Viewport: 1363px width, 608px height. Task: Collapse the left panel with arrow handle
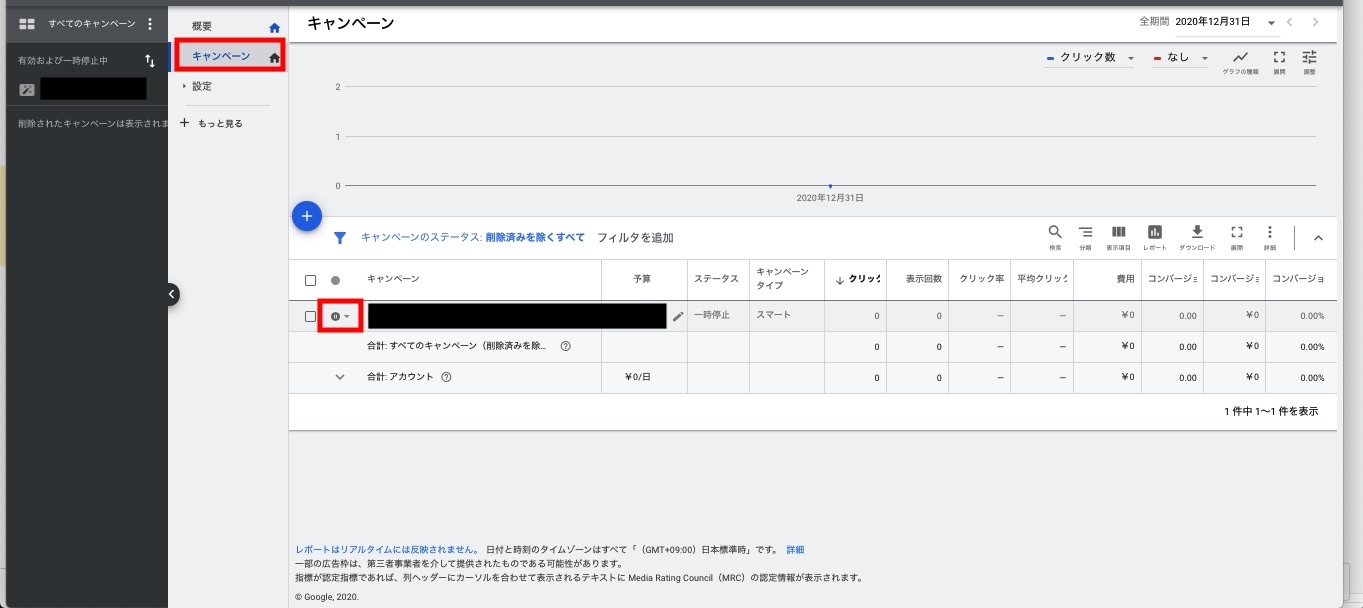coord(171,294)
